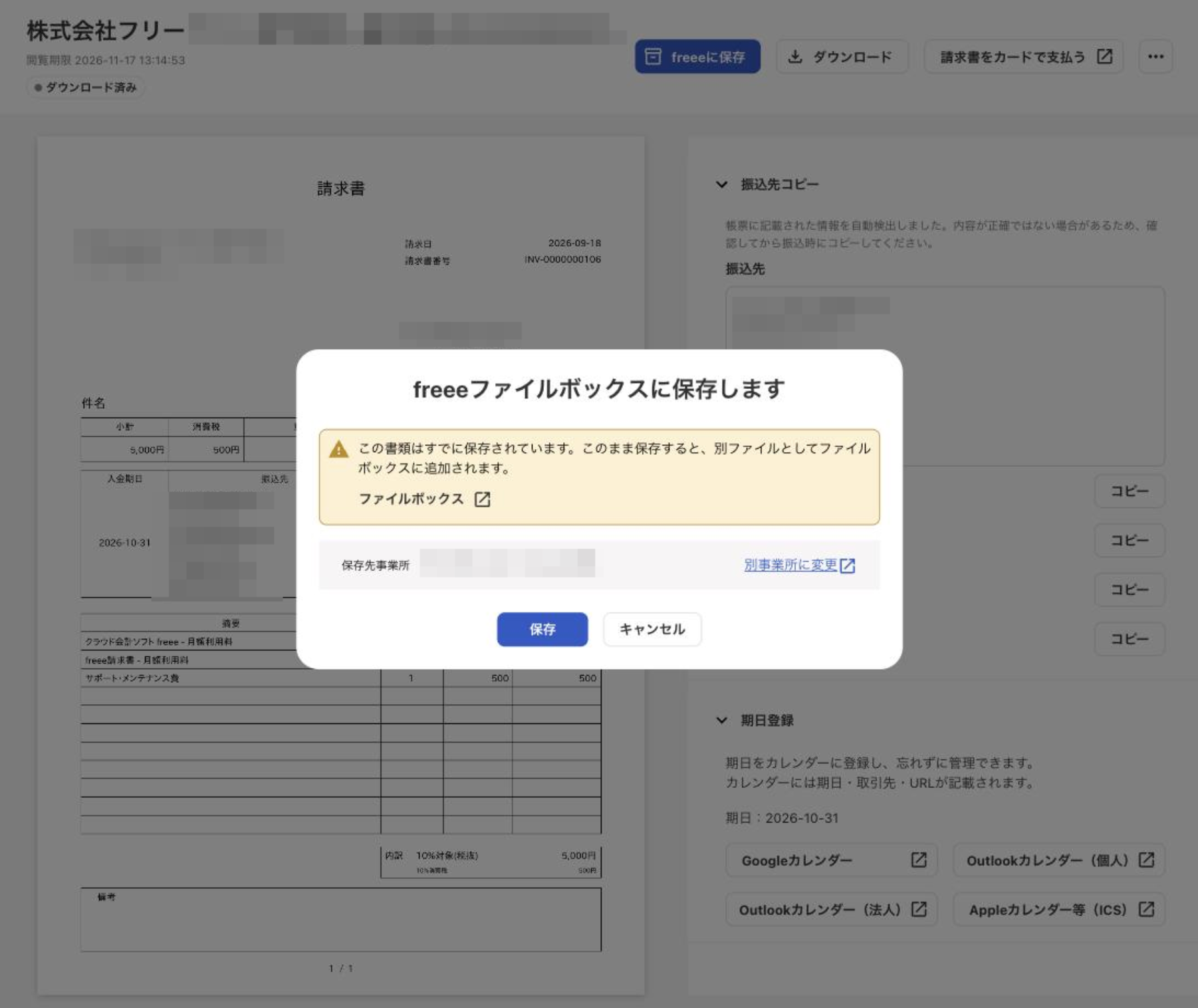Click the payment due date 2026-10-31 in invoice

coord(124,543)
